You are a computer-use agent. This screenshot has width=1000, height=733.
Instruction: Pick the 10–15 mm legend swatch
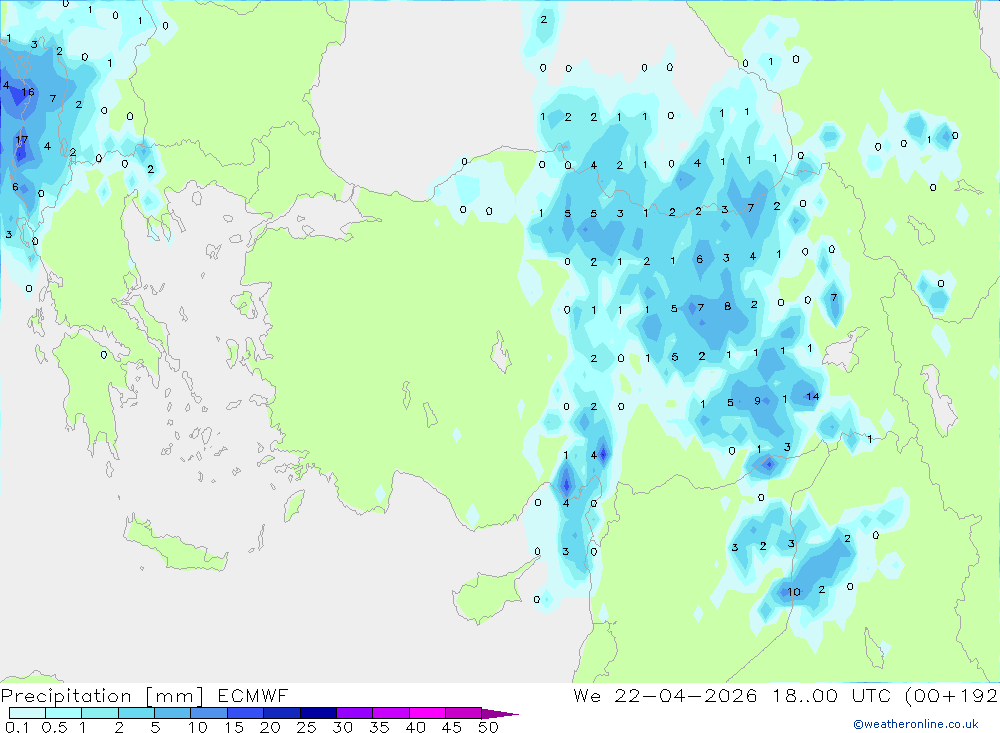tap(209, 713)
